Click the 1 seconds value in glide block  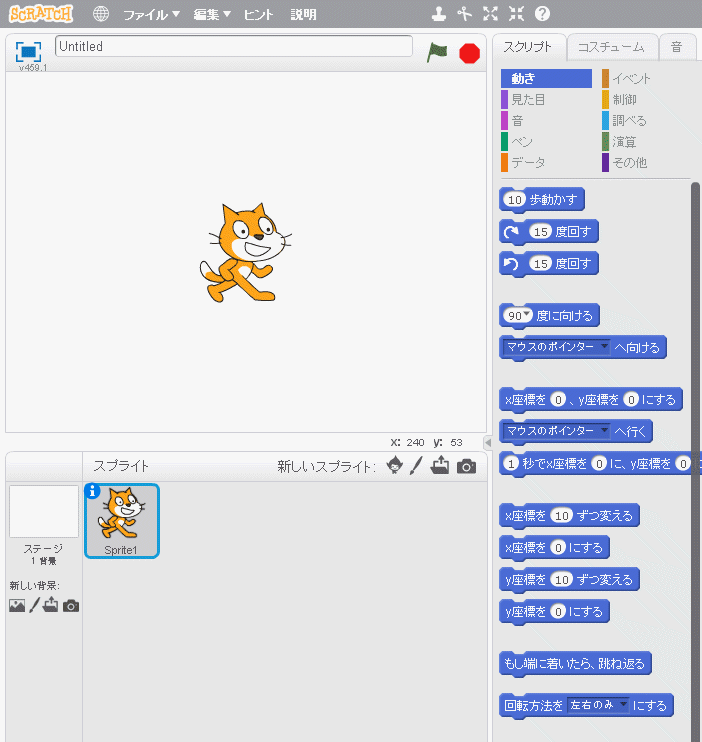[x=511, y=463]
